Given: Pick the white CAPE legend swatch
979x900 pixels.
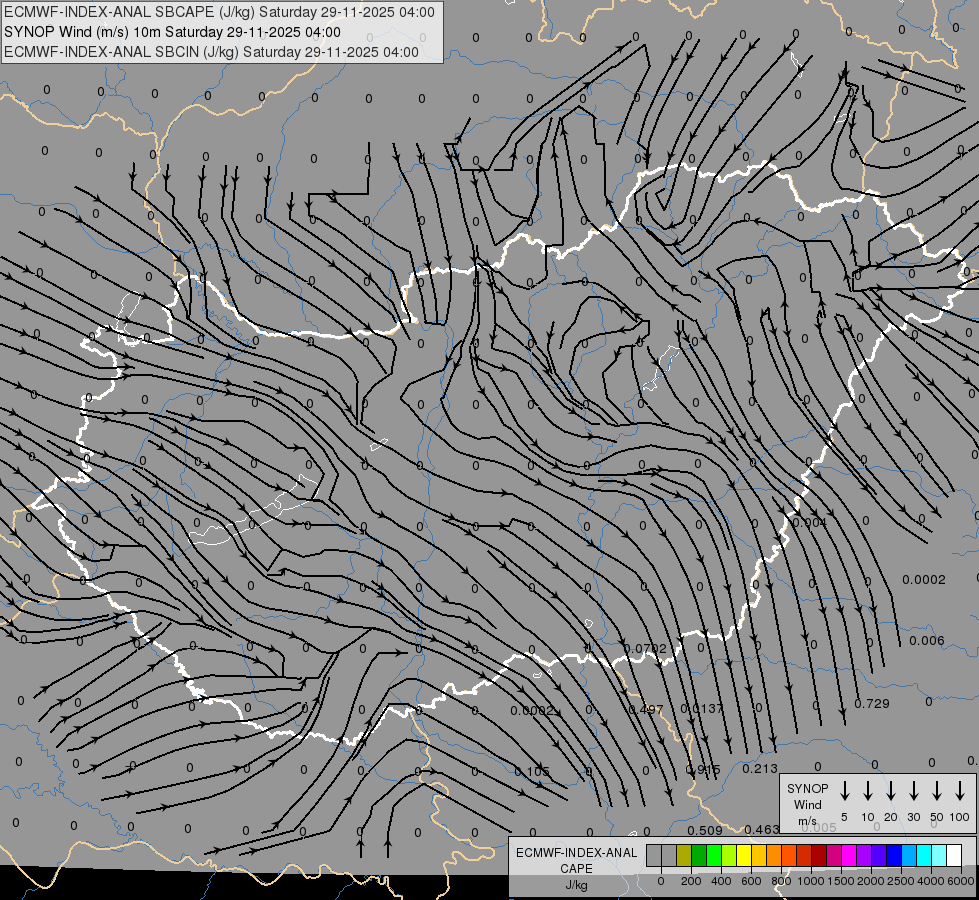Looking at the screenshot, I should (953, 855).
